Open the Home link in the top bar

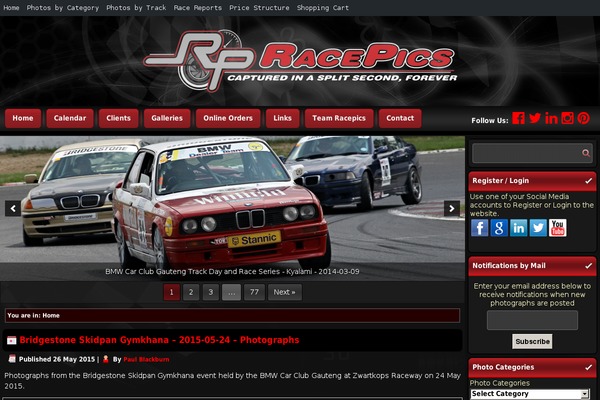point(11,8)
